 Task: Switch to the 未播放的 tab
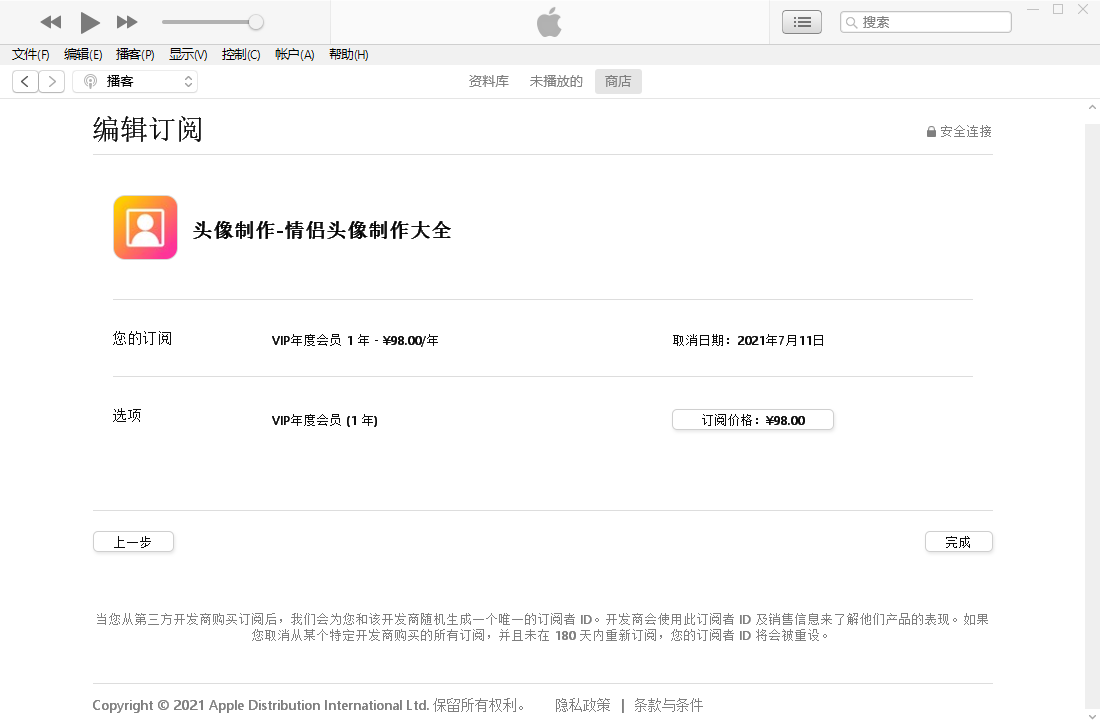pyautogui.click(x=556, y=81)
